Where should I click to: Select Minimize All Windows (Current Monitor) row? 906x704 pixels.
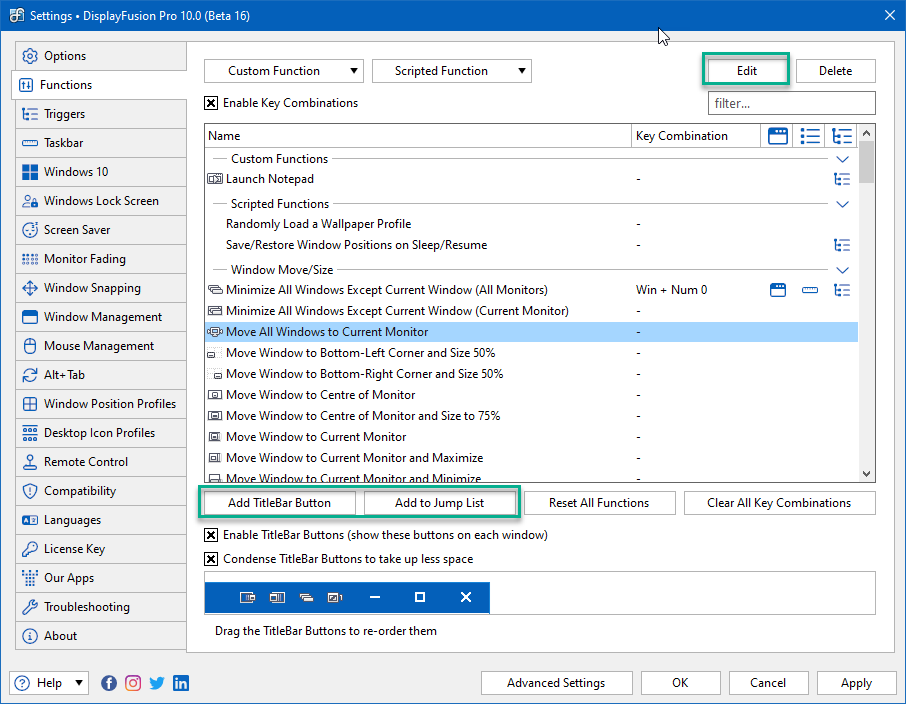[531, 311]
